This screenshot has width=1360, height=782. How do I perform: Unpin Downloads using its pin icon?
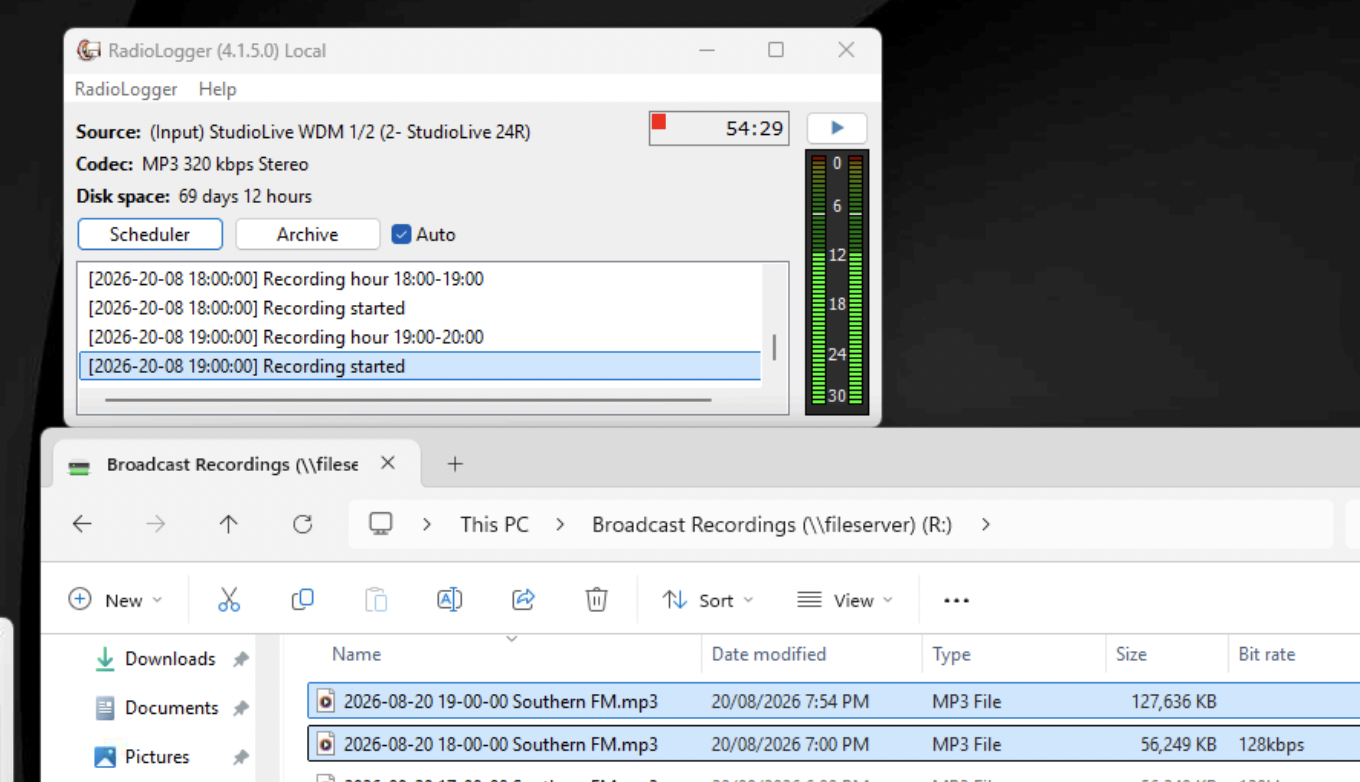coord(240,659)
